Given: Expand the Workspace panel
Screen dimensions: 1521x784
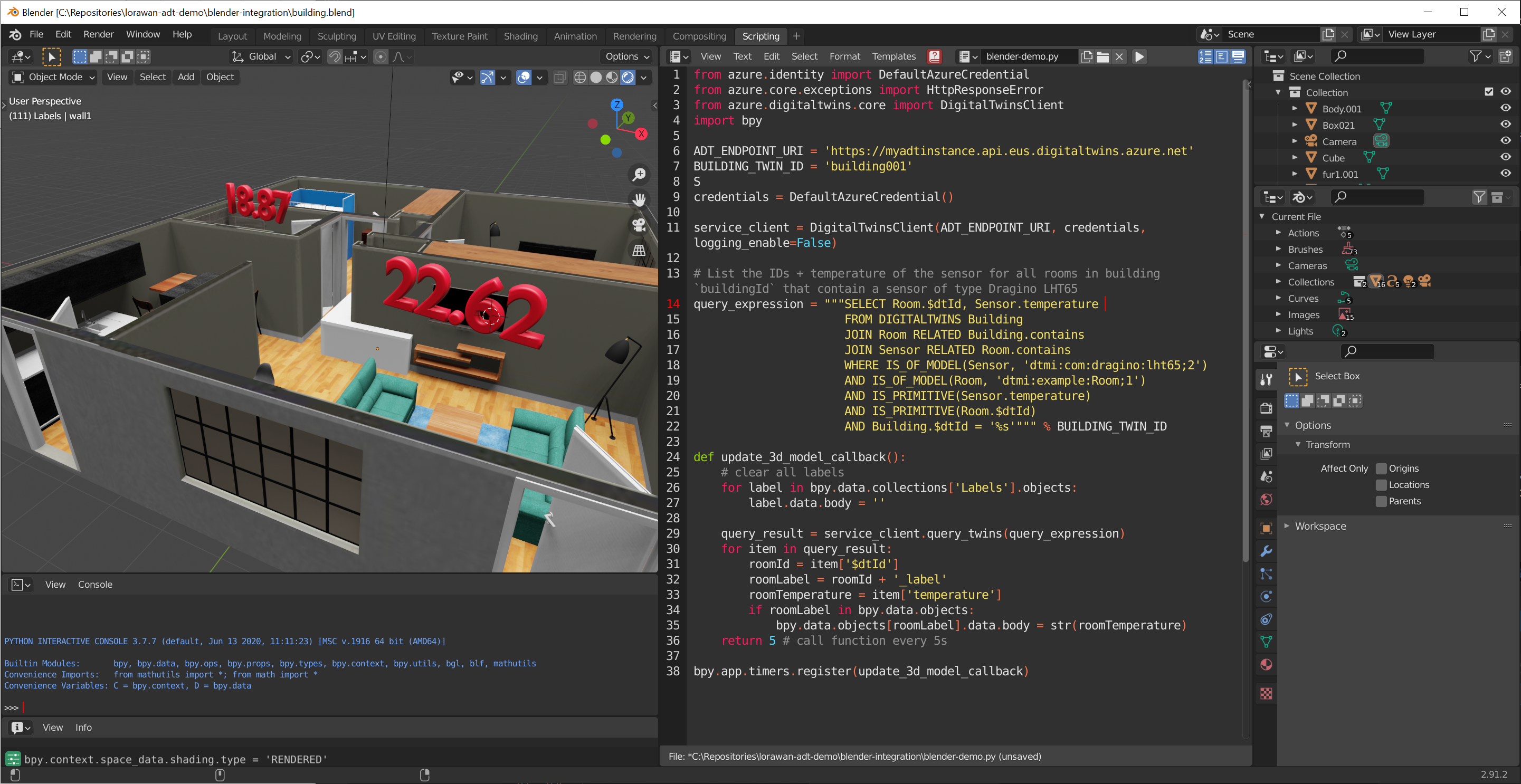Looking at the screenshot, I should tap(1320, 526).
